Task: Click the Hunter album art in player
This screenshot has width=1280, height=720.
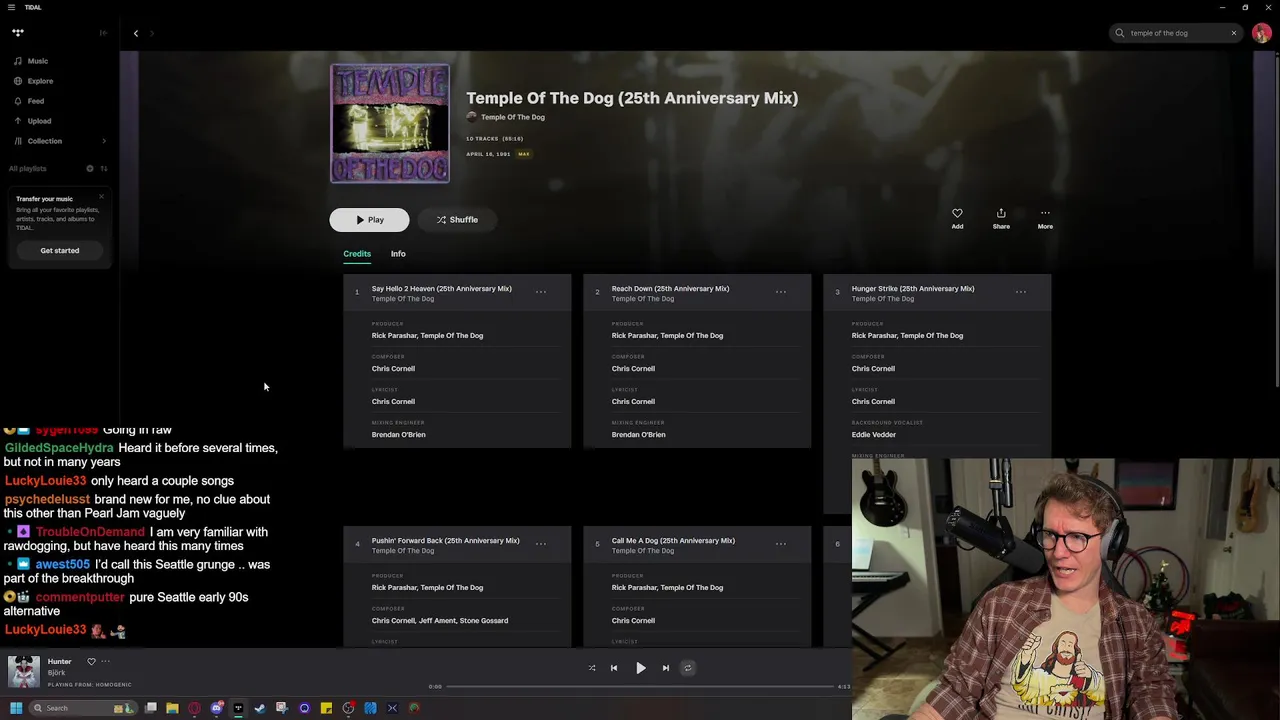Action: [24, 672]
